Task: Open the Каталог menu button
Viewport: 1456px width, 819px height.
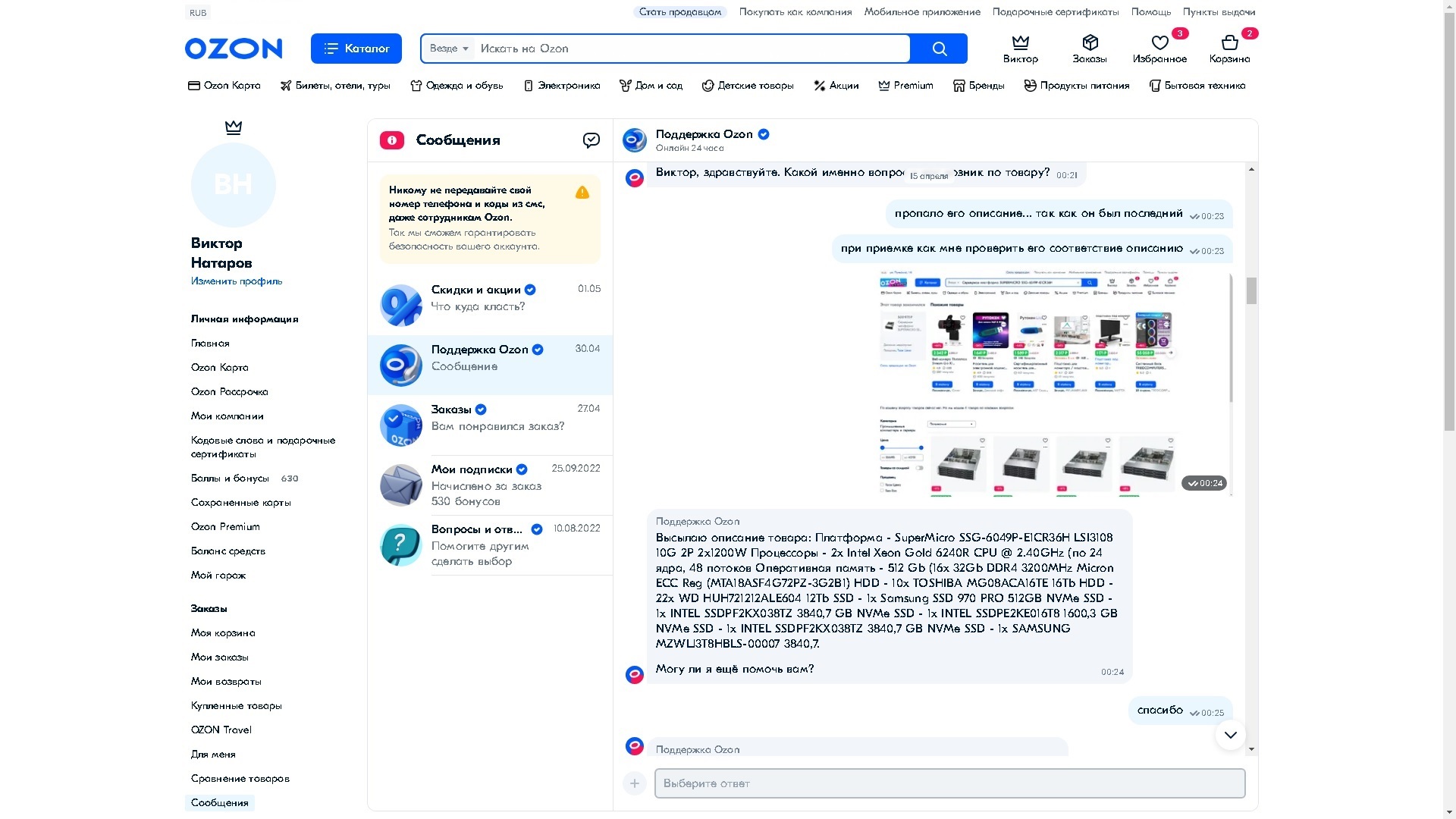Action: [356, 49]
